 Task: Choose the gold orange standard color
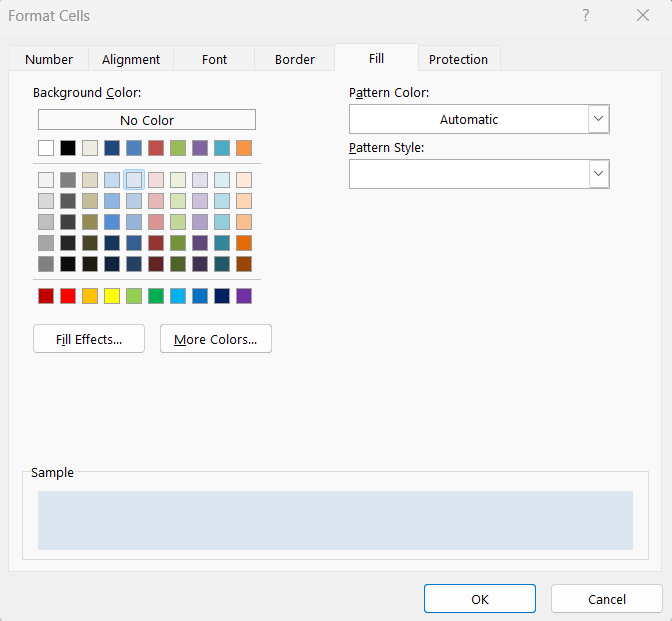[90, 296]
